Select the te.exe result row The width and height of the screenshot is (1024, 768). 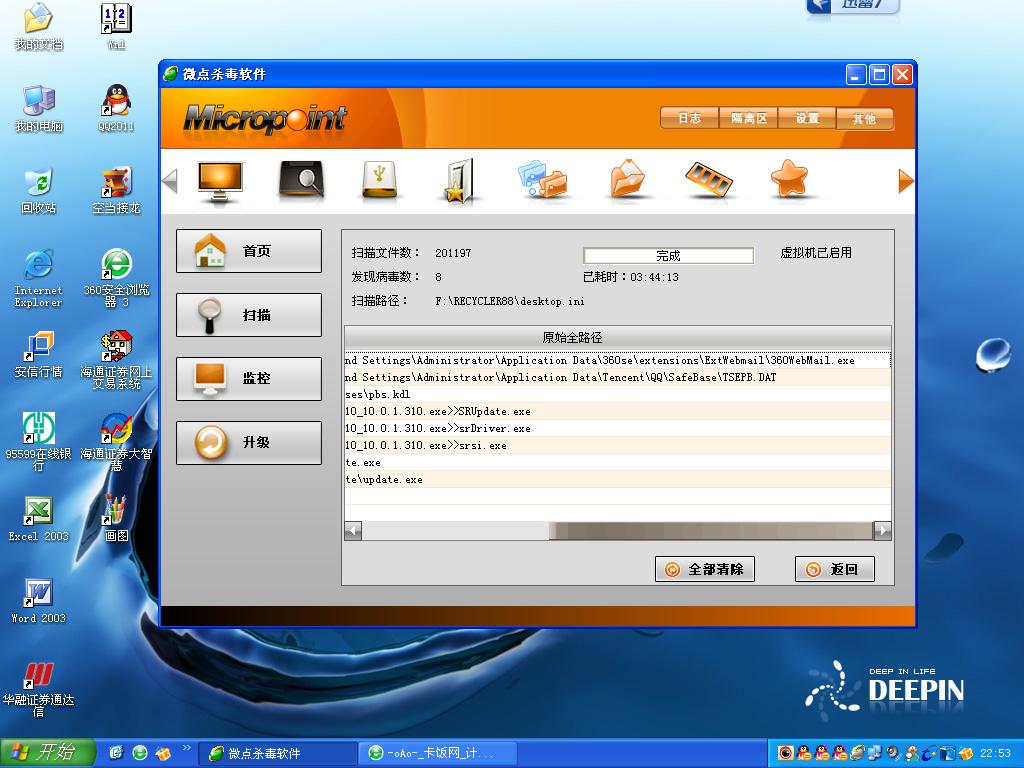618,462
